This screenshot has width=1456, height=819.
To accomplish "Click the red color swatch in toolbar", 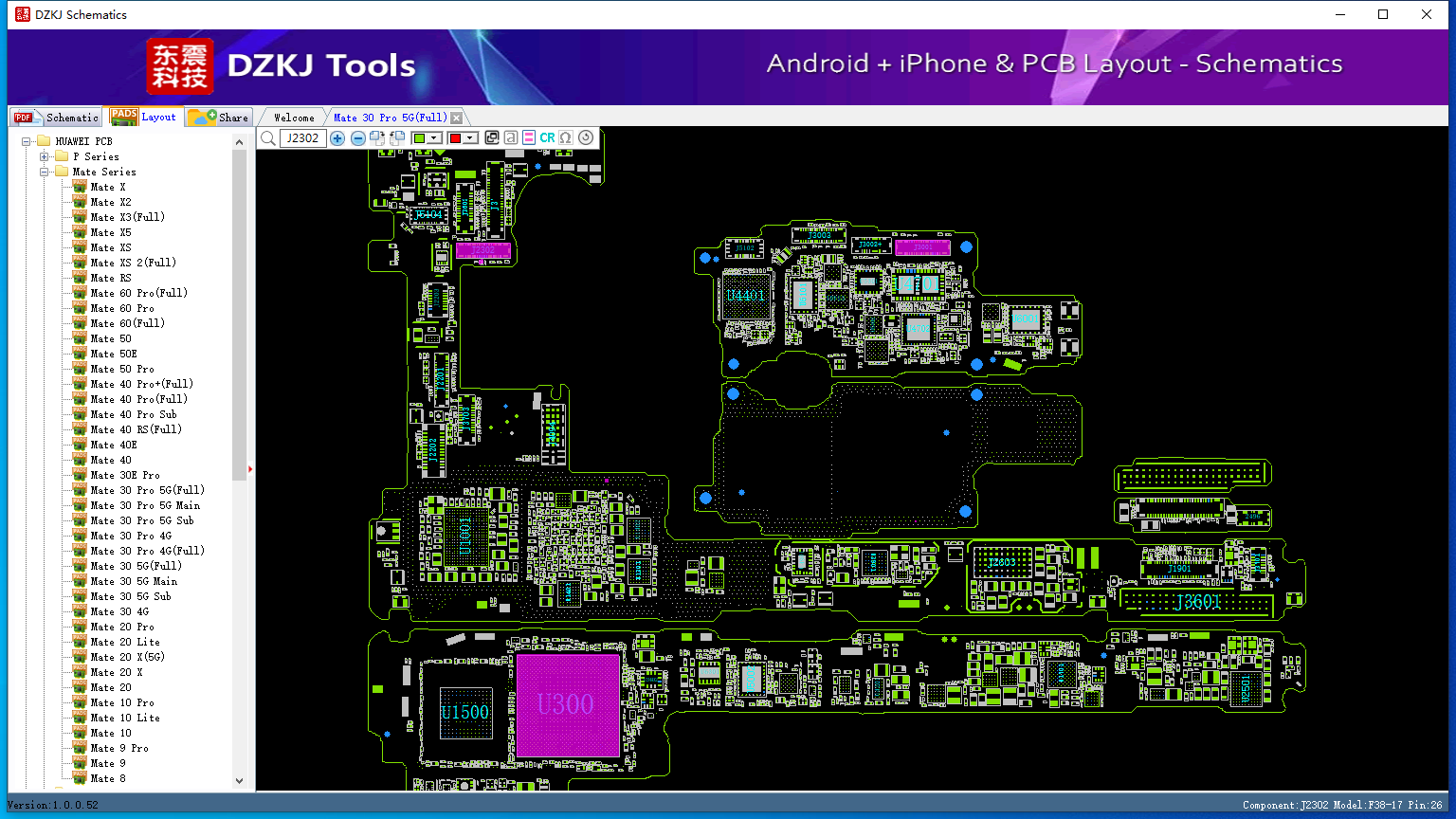I will click(456, 138).
